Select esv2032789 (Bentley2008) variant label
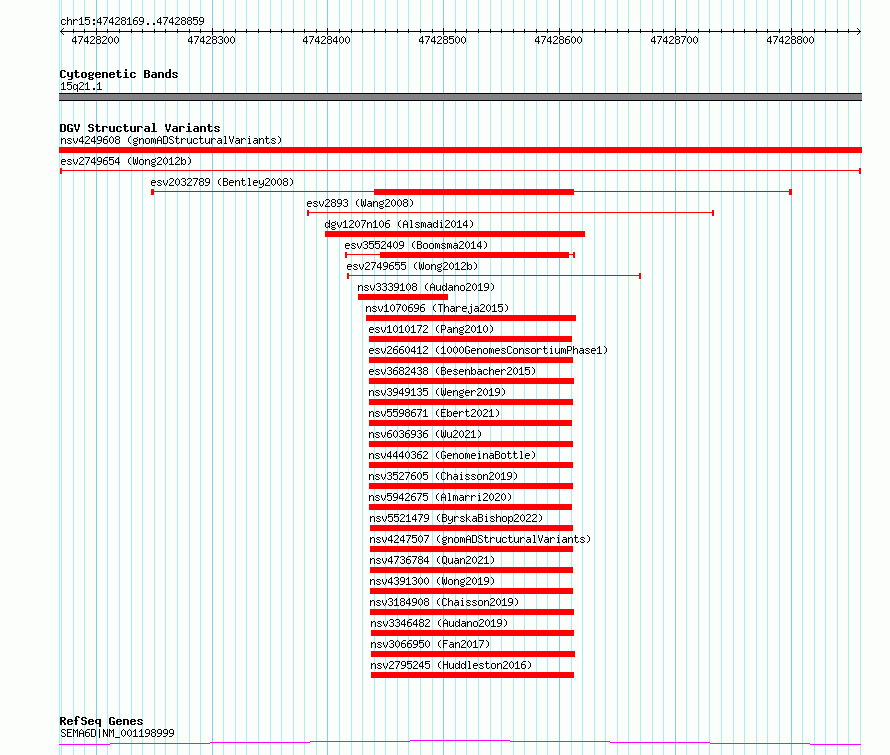The height and width of the screenshot is (755, 890). pos(222,182)
